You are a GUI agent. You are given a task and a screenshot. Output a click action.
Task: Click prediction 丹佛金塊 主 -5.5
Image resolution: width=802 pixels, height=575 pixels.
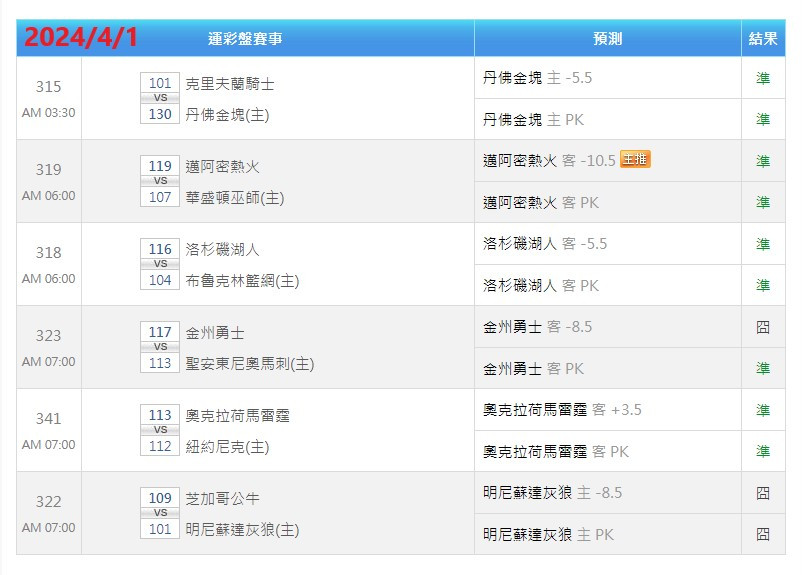tap(537, 78)
